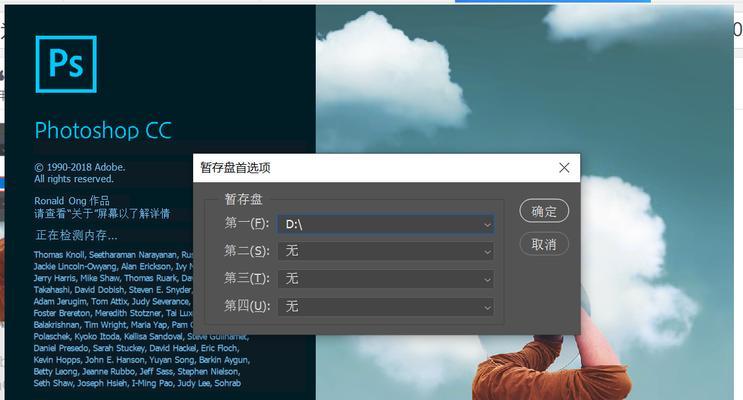743x400 pixels.
Task: Confirm with the 确定 button
Action: coord(544,211)
